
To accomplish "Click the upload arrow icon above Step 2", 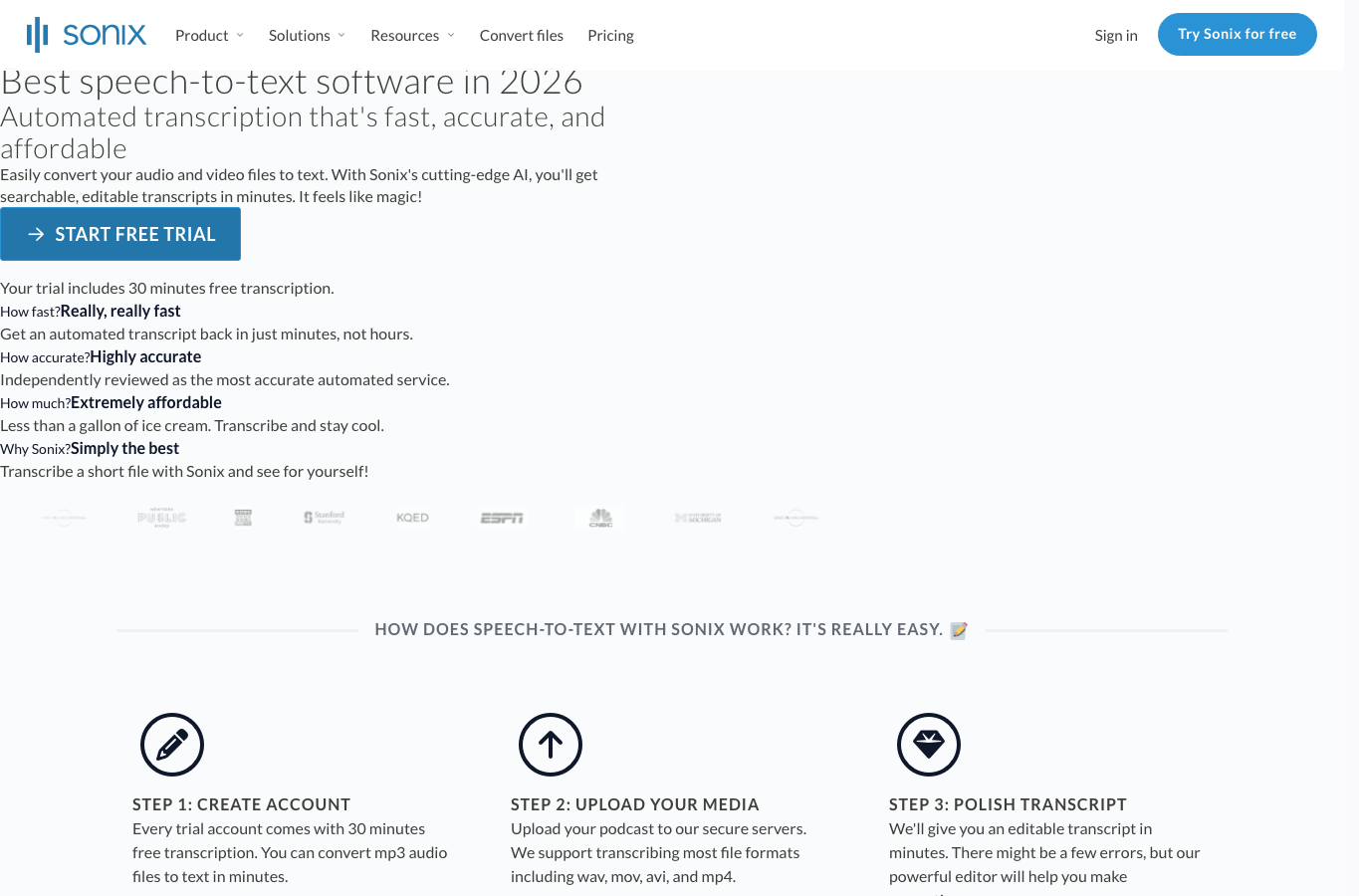I will tap(551, 745).
